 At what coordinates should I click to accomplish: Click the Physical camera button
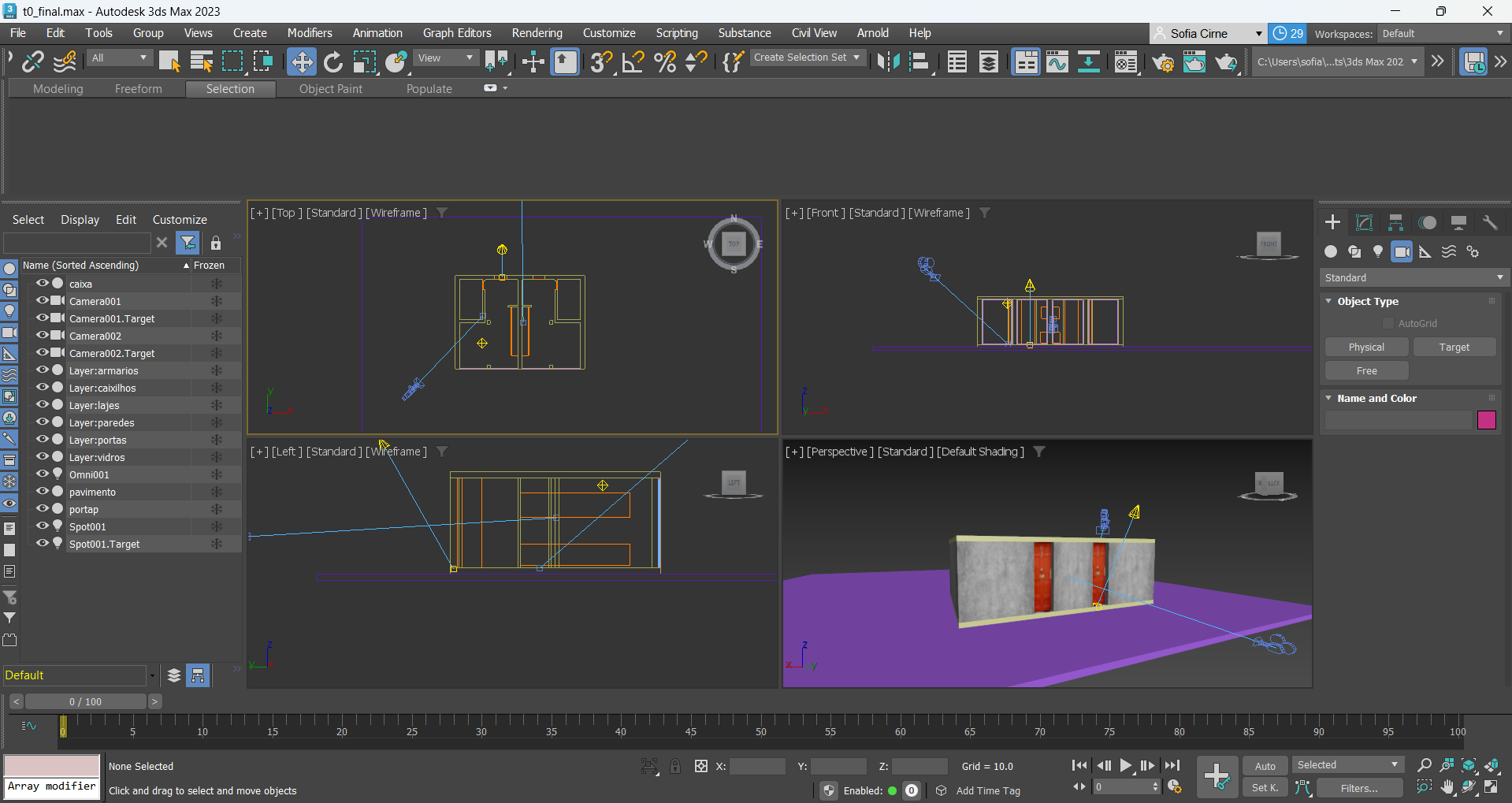(x=1366, y=347)
